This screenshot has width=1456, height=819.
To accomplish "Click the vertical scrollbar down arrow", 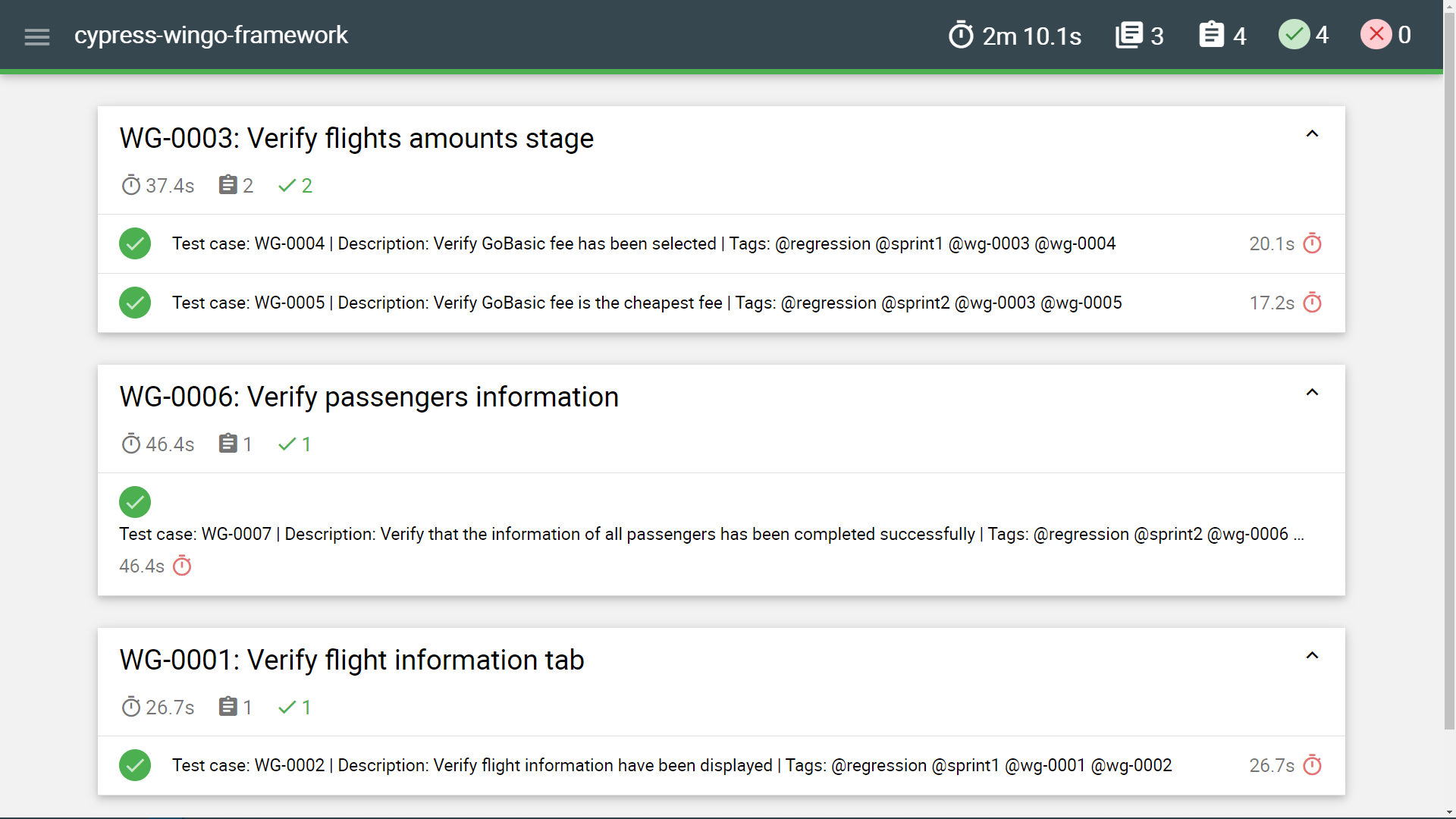I will [x=1449, y=812].
